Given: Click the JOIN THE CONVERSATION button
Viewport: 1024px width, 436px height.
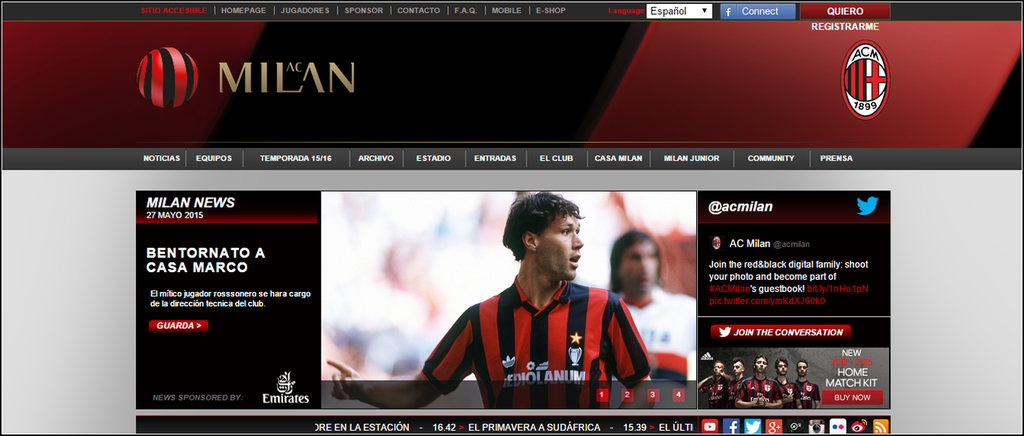Looking at the screenshot, I should (x=781, y=332).
